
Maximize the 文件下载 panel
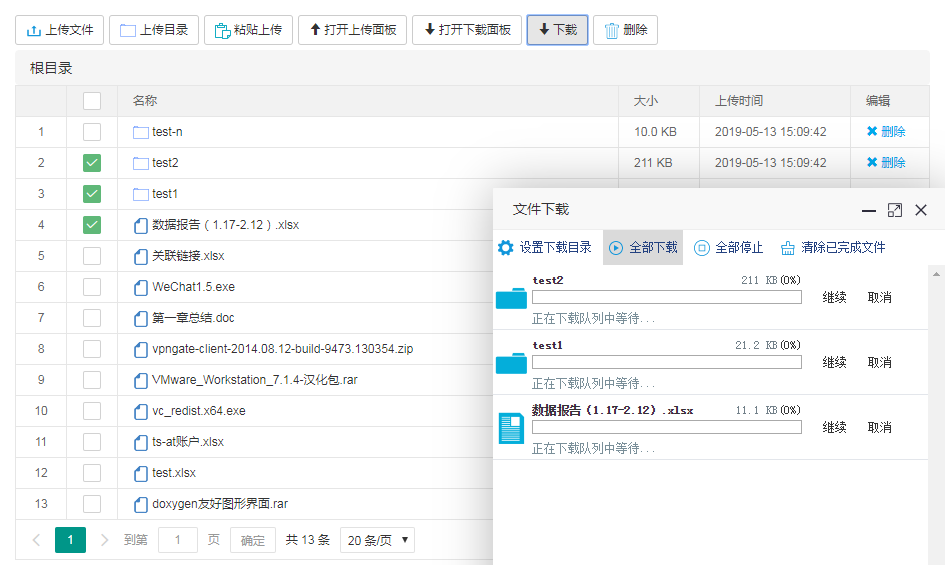click(895, 210)
